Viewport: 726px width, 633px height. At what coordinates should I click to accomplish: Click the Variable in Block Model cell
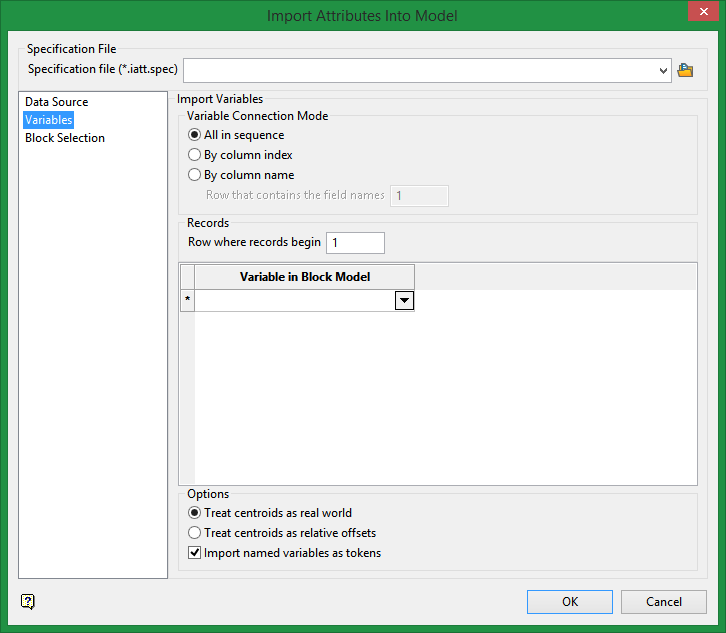[295, 300]
